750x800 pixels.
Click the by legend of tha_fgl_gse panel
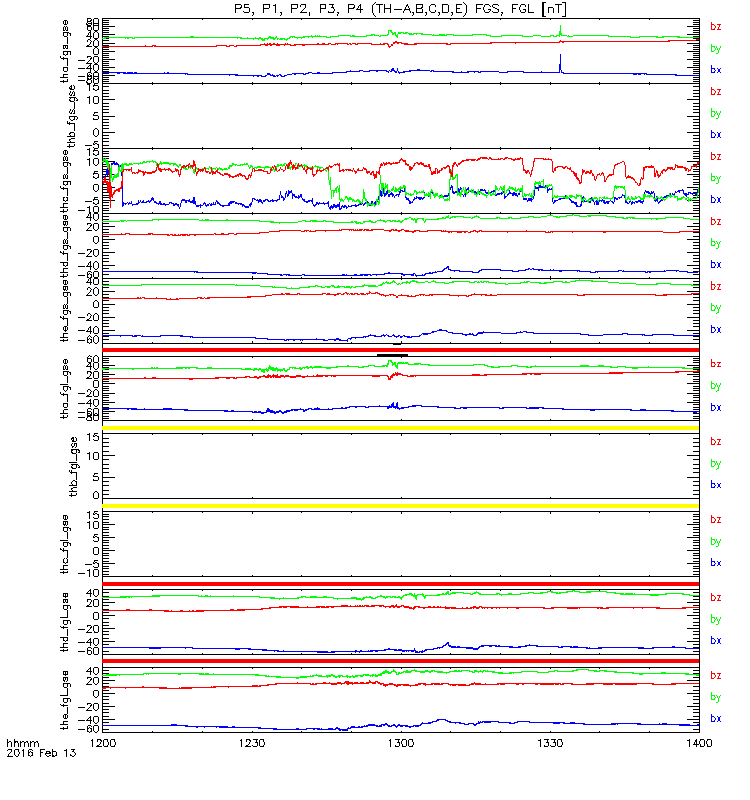click(x=716, y=386)
